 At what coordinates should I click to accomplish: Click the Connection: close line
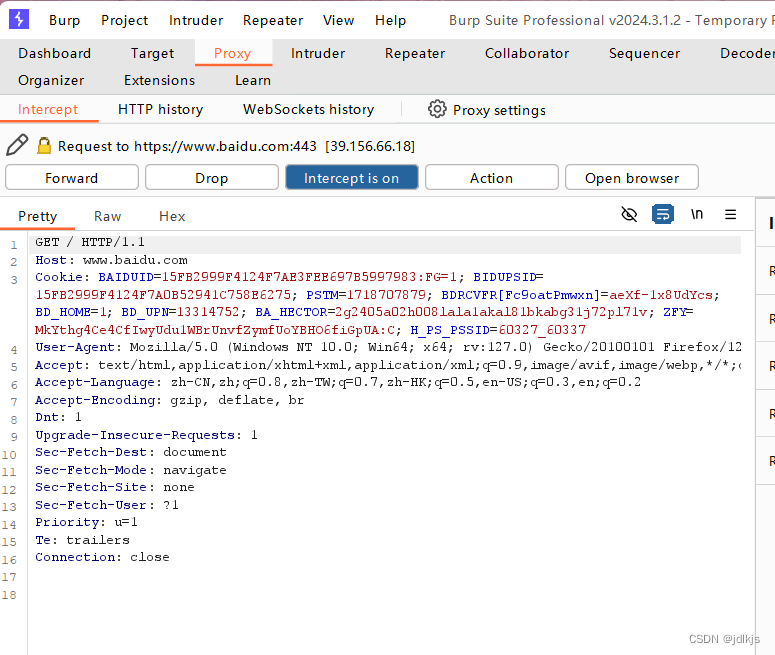tap(102, 557)
